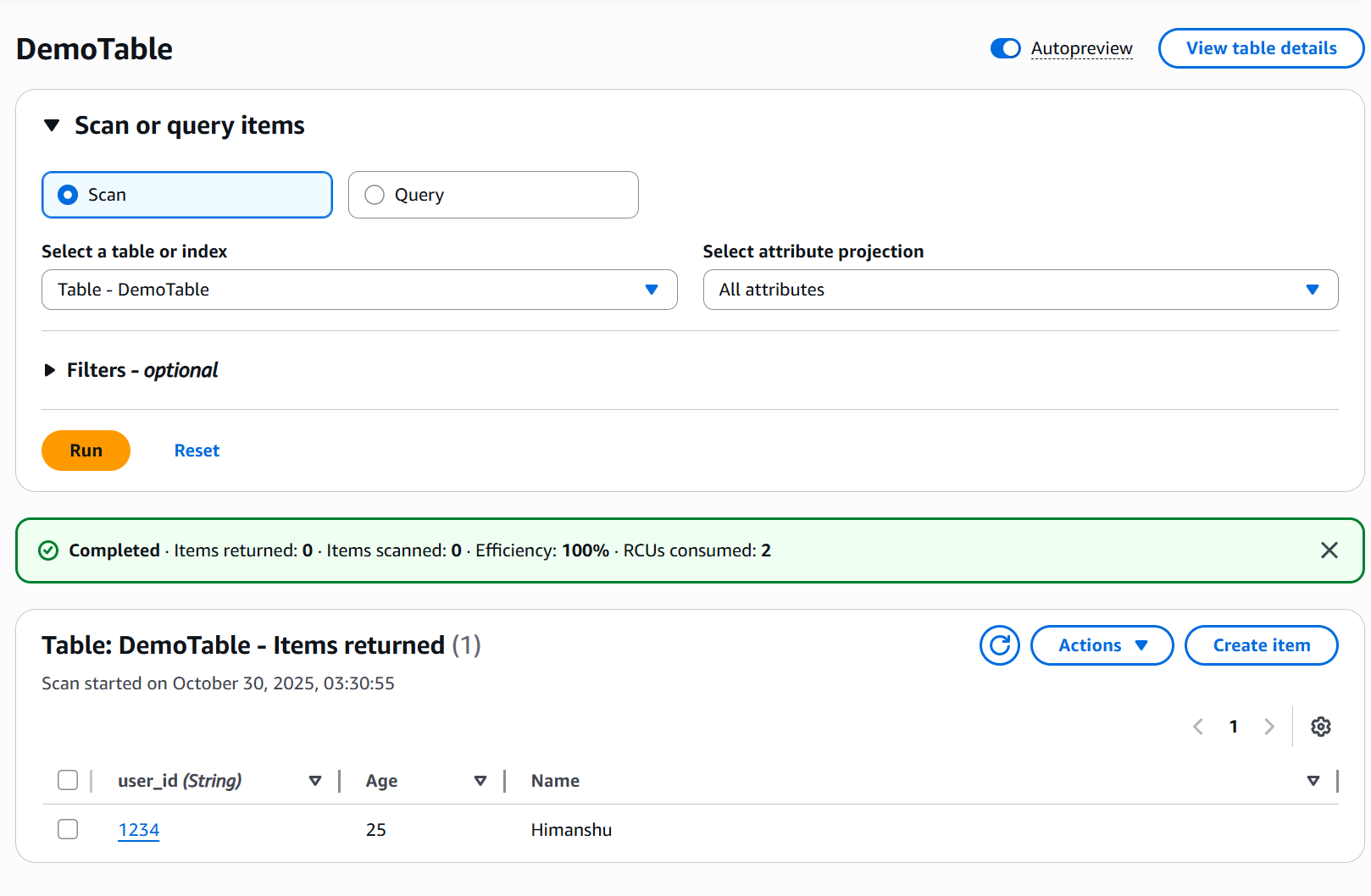Open the attribute projection dropdown
Viewport: 1371px width, 896px height.
click(x=1020, y=290)
